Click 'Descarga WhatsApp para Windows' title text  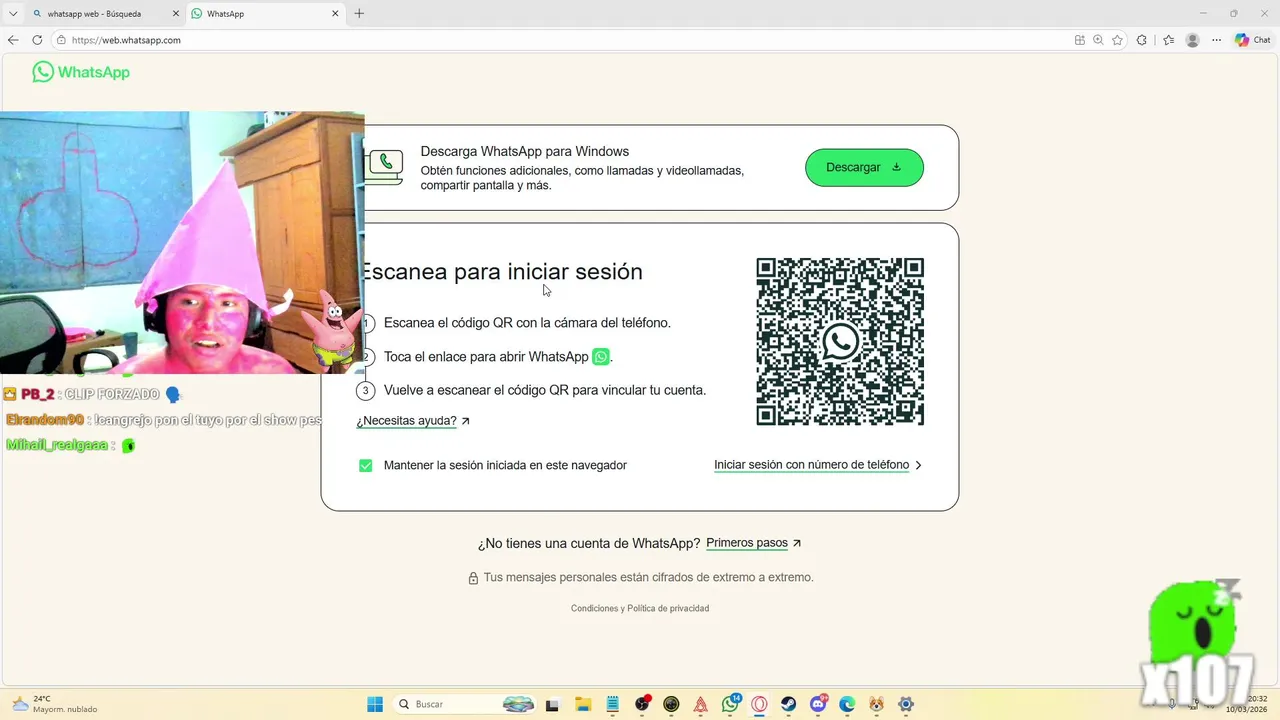click(525, 151)
